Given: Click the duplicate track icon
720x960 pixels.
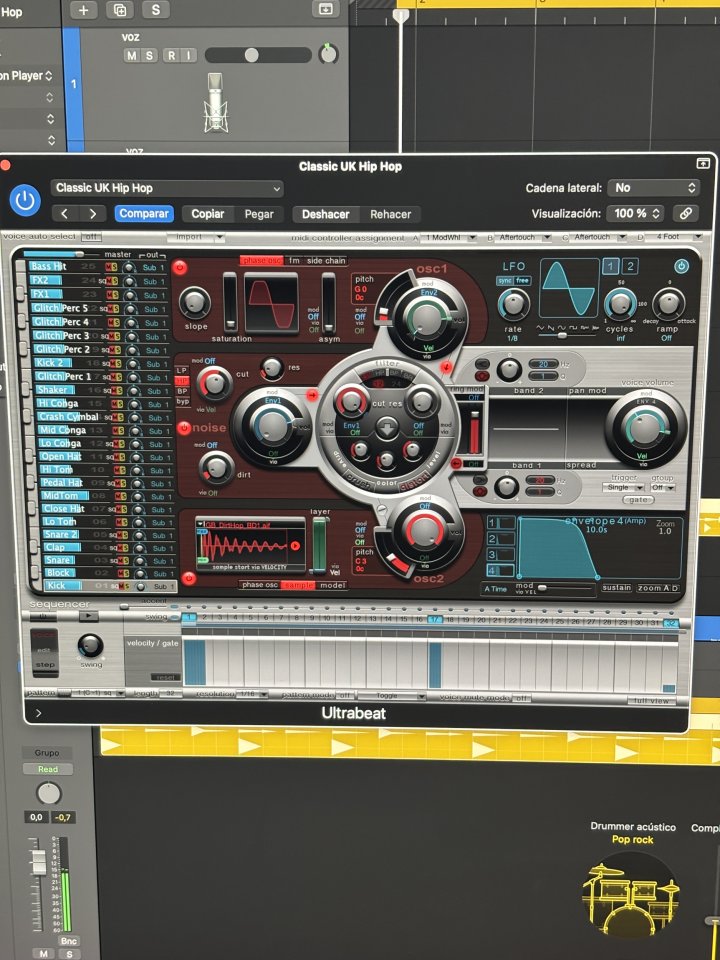Looking at the screenshot, I should click(x=119, y=10).
